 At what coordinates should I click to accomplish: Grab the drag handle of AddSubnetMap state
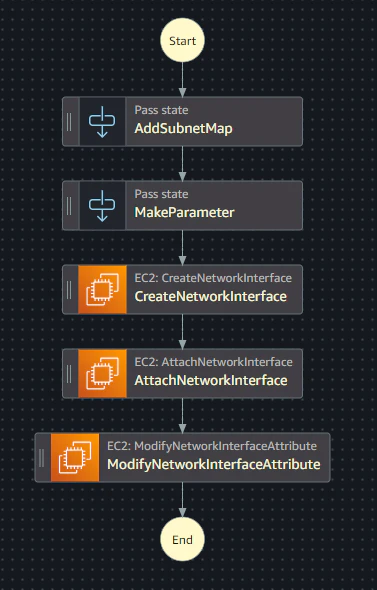(69, 122)
